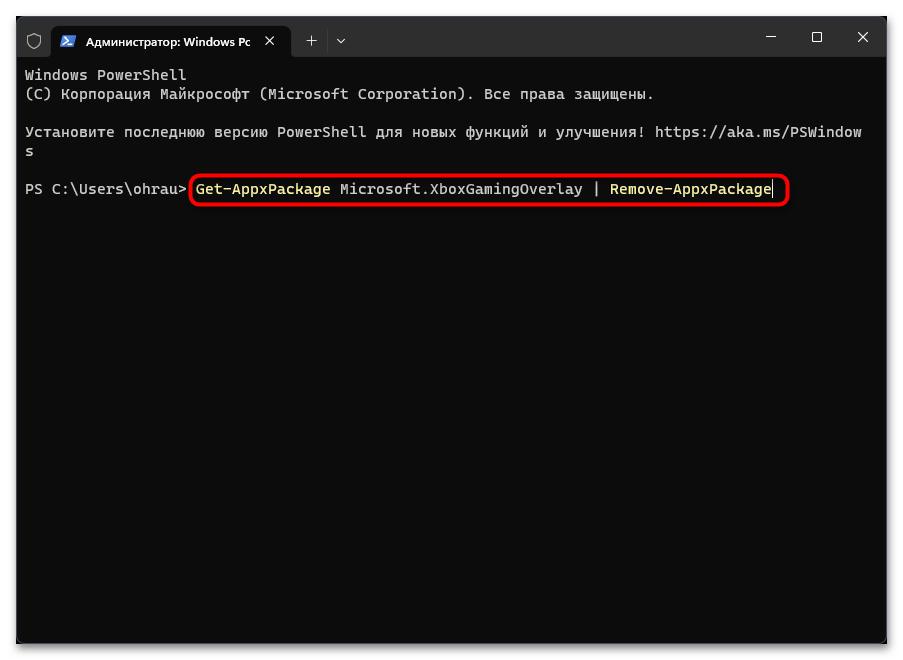Expand the new tab profiles dropdown
The image size is (903, 660).
[341, 41]
